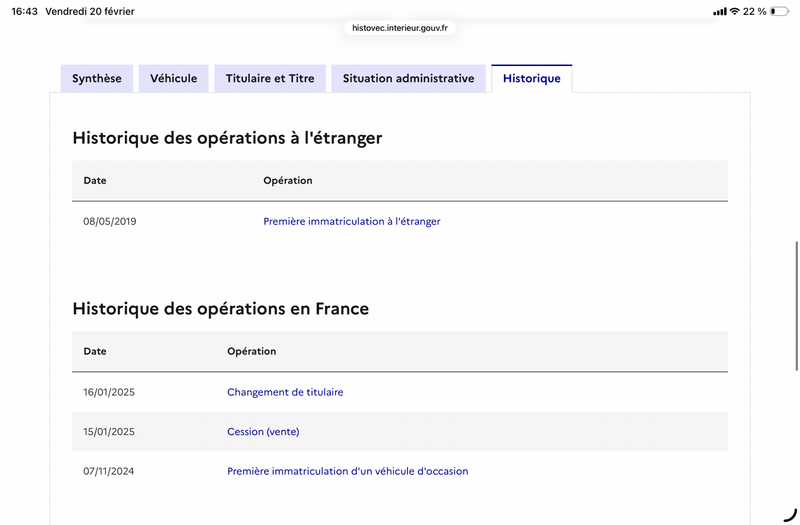
Task: Tap the battery icon in status bar
Action: coord(778,12)
